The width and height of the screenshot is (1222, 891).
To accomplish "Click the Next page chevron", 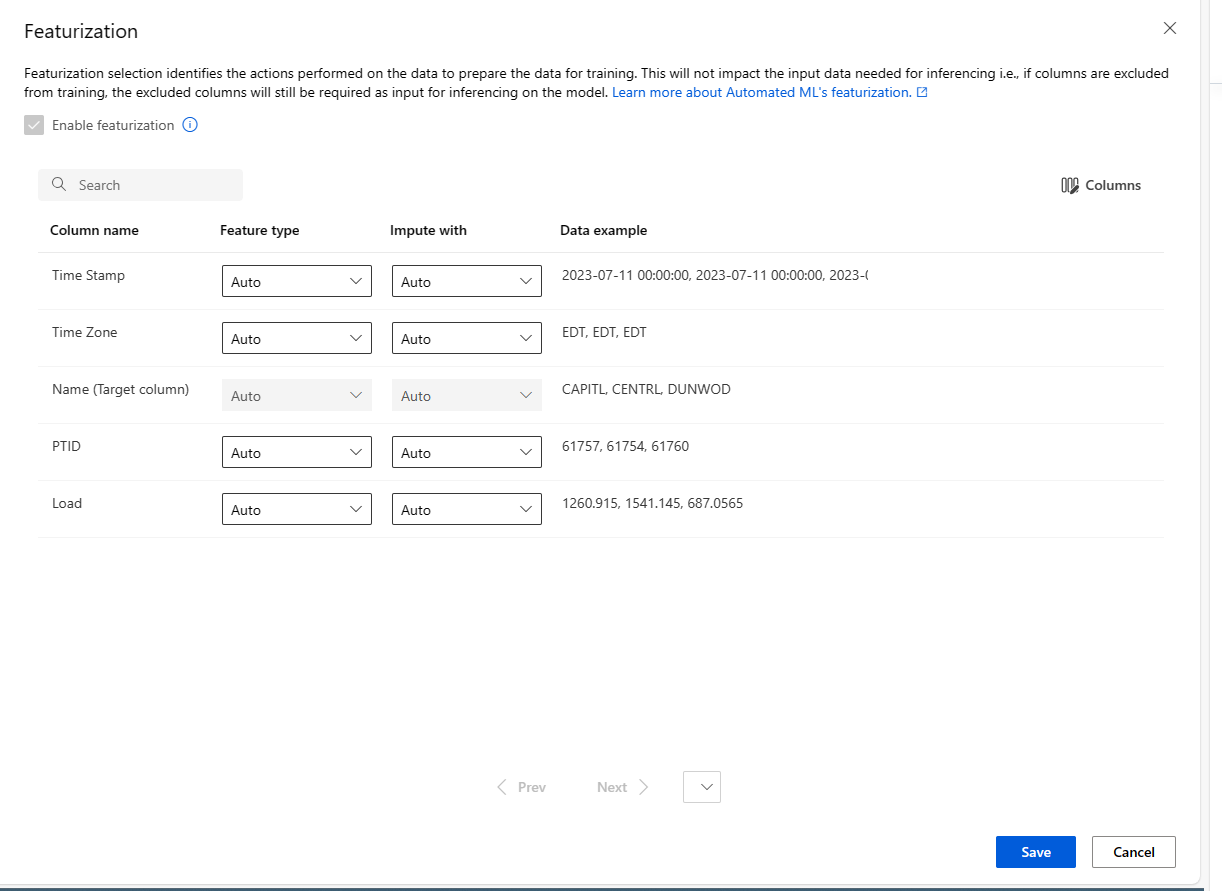I will [x=643, y=787].
